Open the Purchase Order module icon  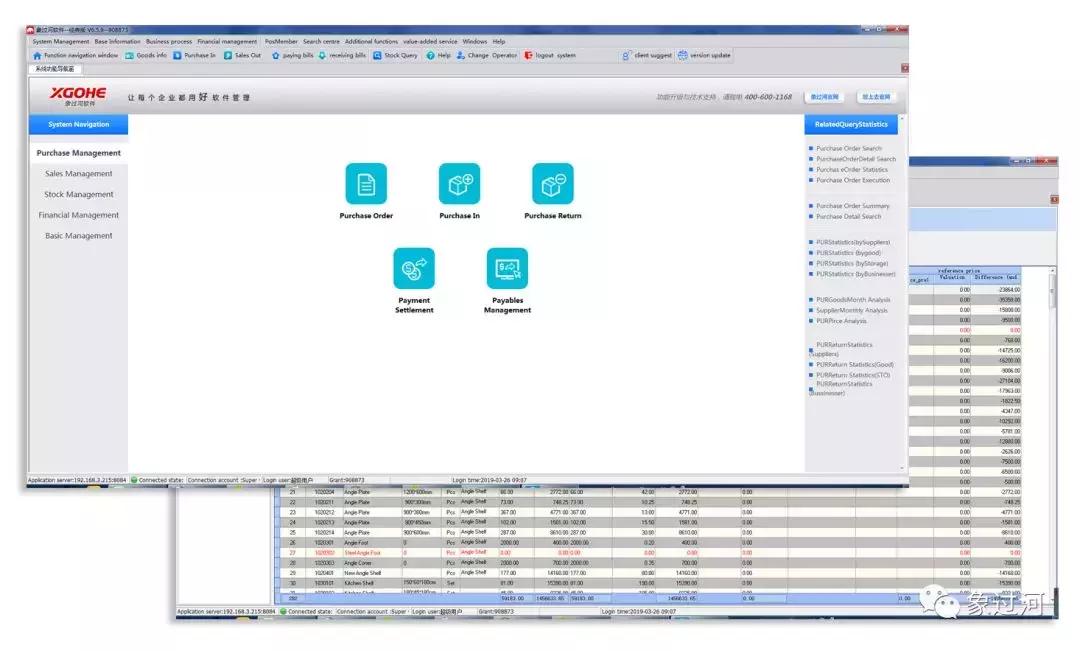pyautogui.click(x=366, y=184)
